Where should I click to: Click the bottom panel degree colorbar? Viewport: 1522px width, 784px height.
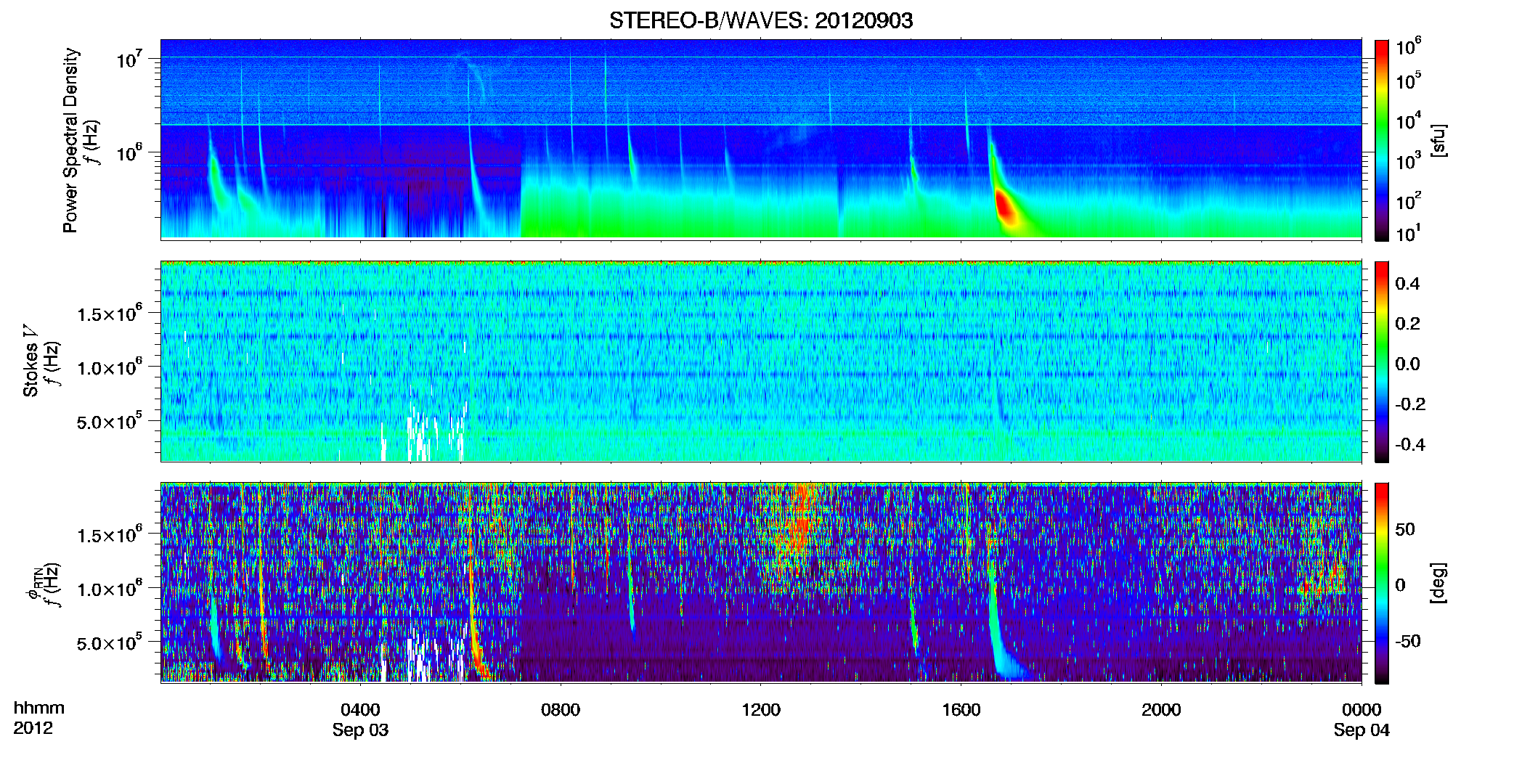[1382, 583]
